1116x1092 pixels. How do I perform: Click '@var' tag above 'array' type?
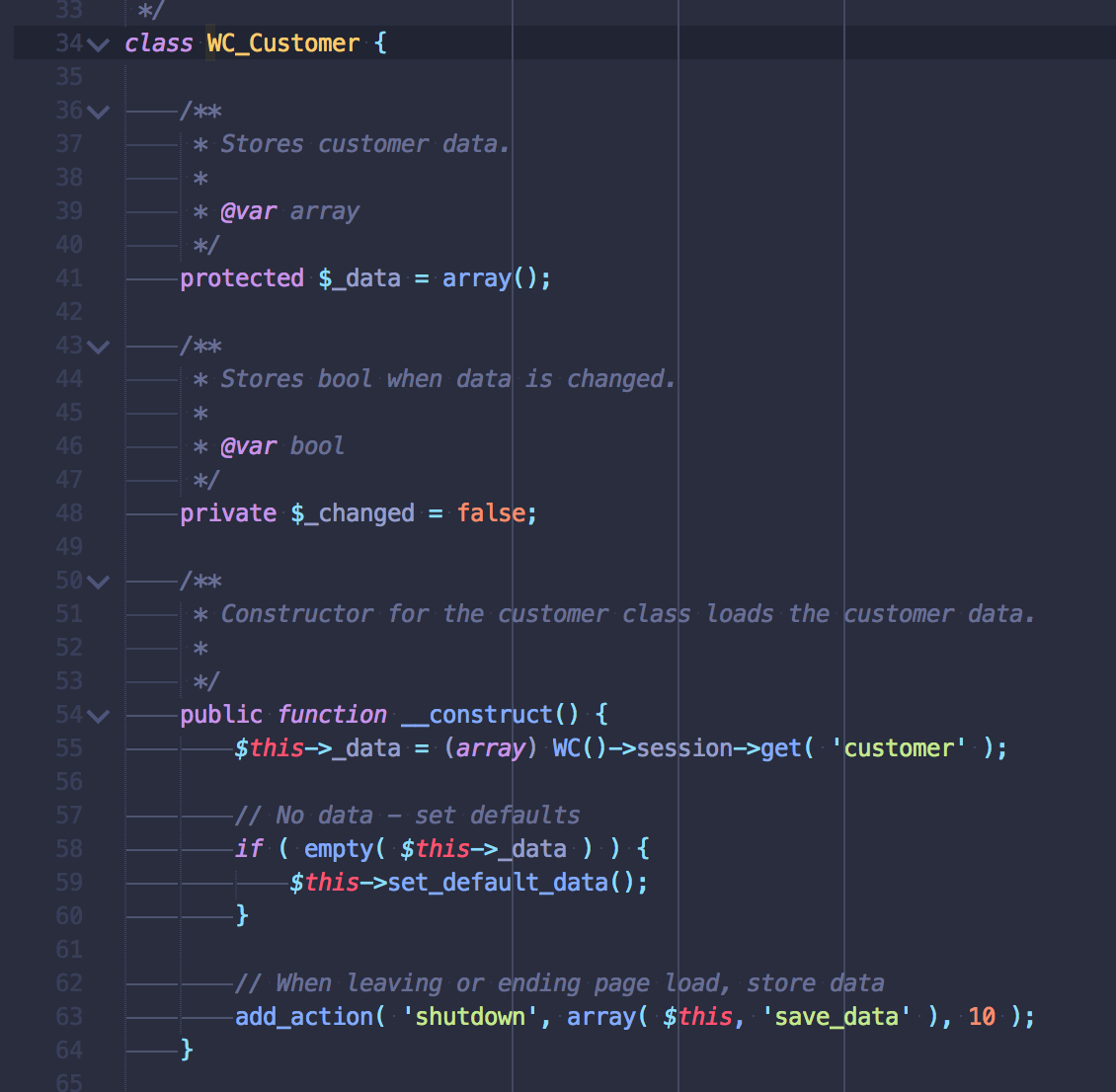click(249, 211)
